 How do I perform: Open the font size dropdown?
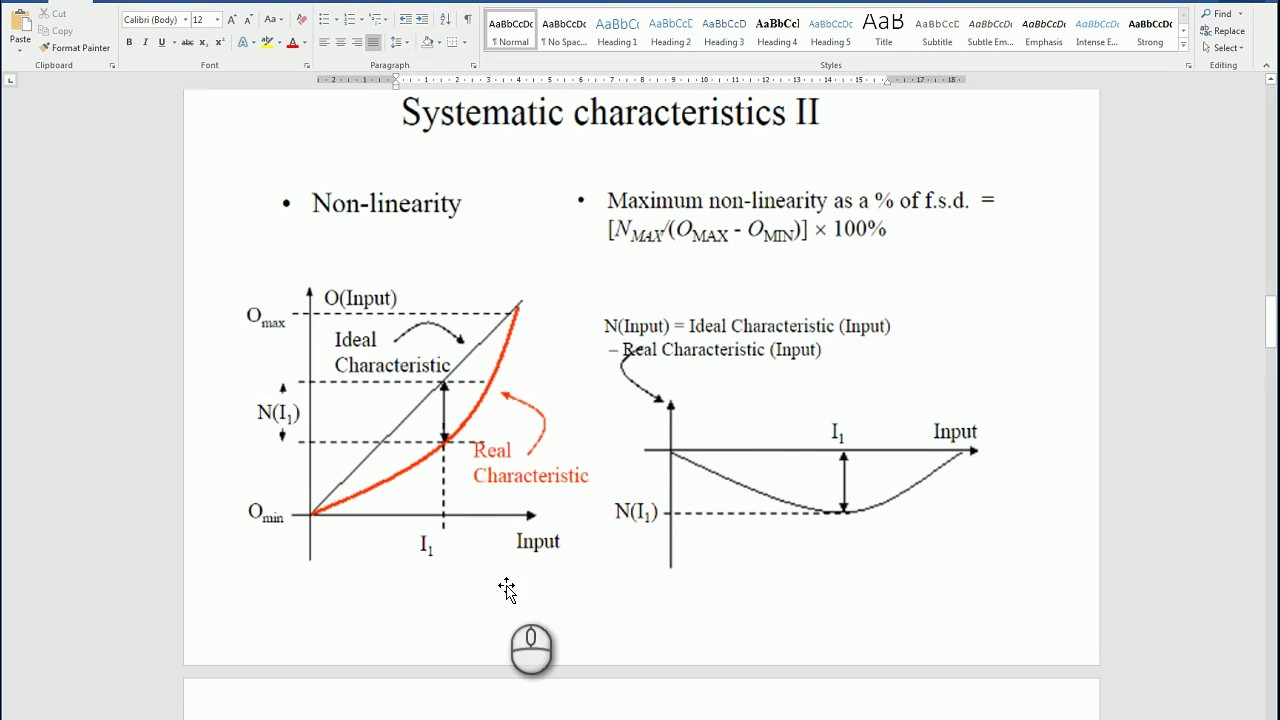pyautogui.click(x=217, y=20)
